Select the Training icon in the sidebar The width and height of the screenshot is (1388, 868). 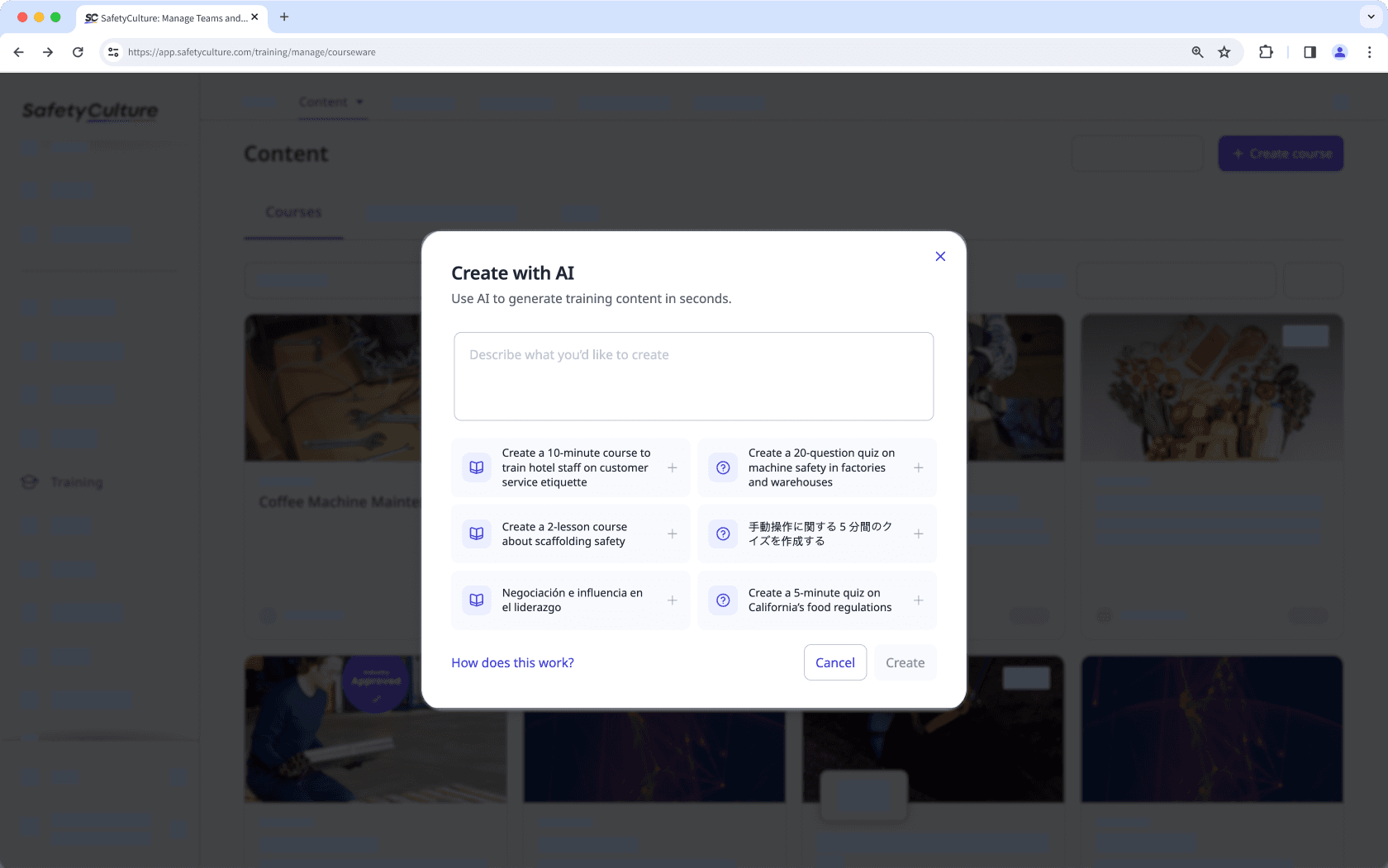(x=28, y=482)
